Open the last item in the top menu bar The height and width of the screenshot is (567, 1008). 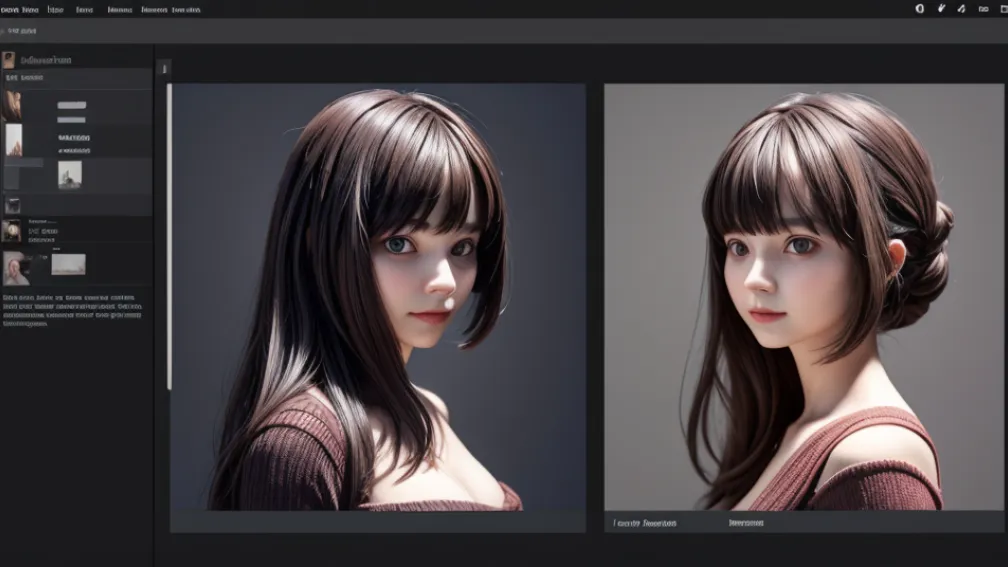pyautogui.click(x=186, y=10)
